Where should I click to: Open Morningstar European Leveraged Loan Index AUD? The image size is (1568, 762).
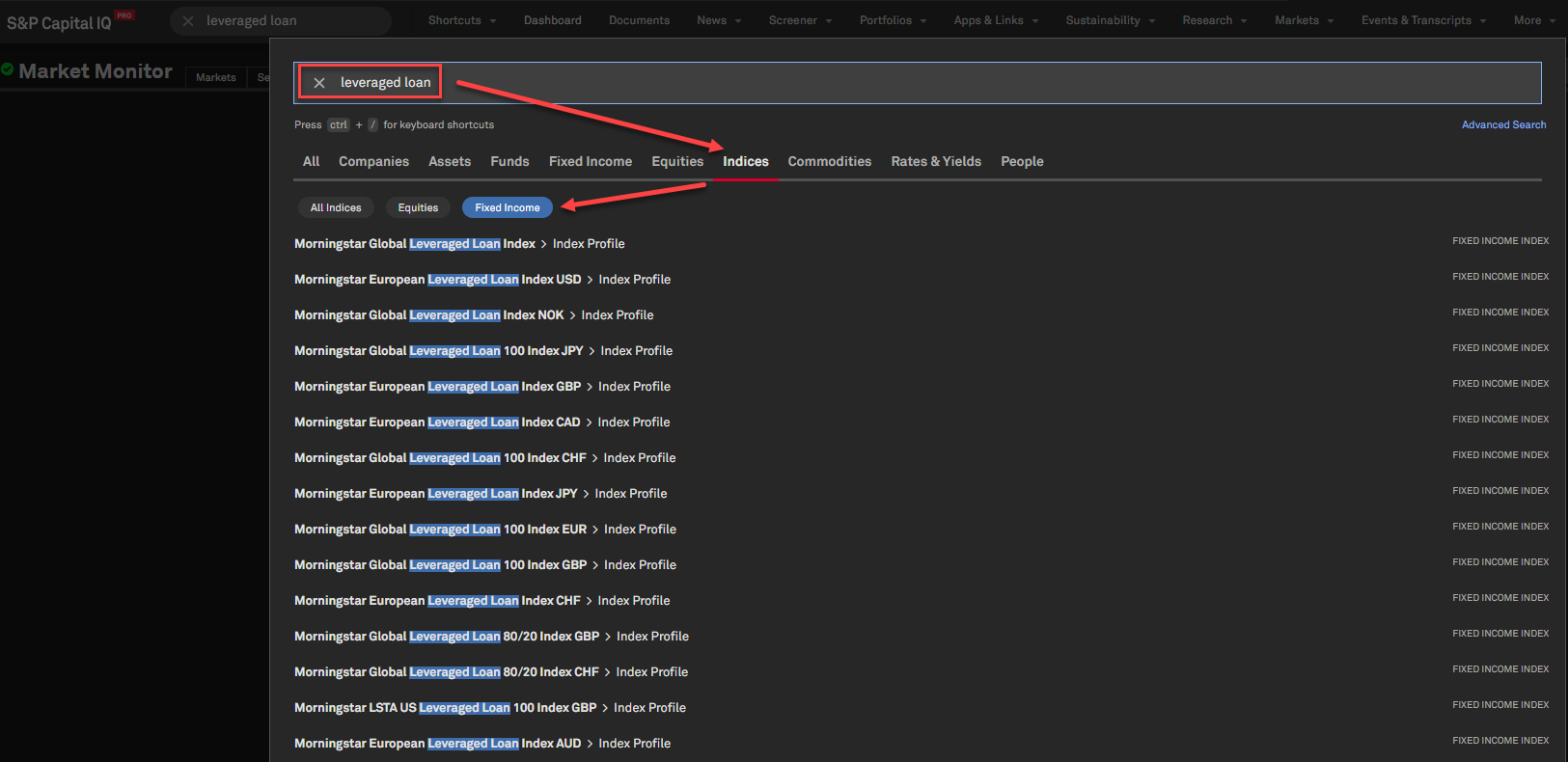482,744
